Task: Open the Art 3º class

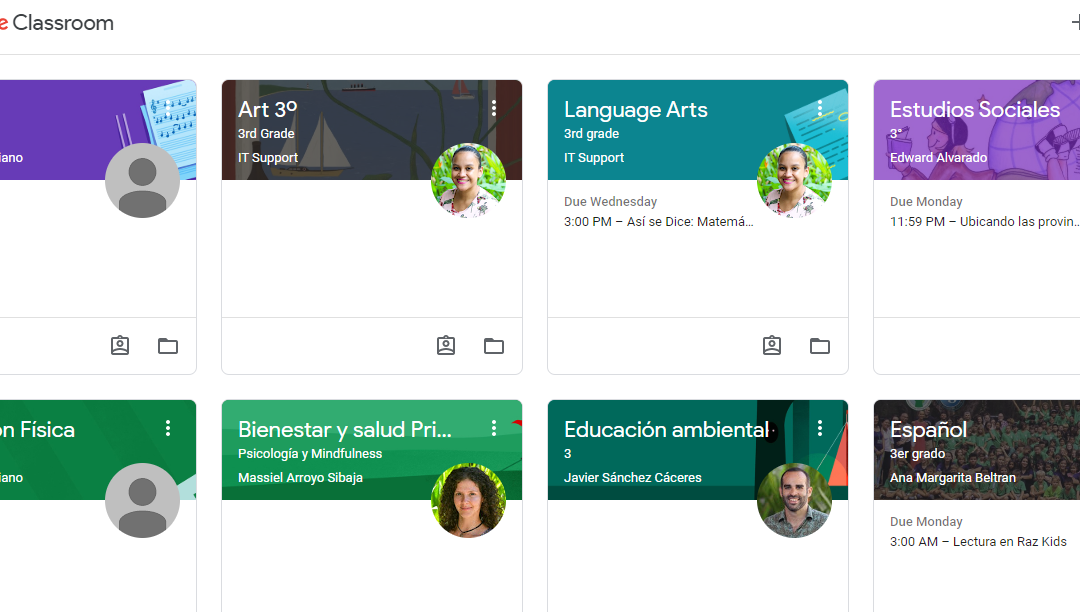Action: point(267,109)
